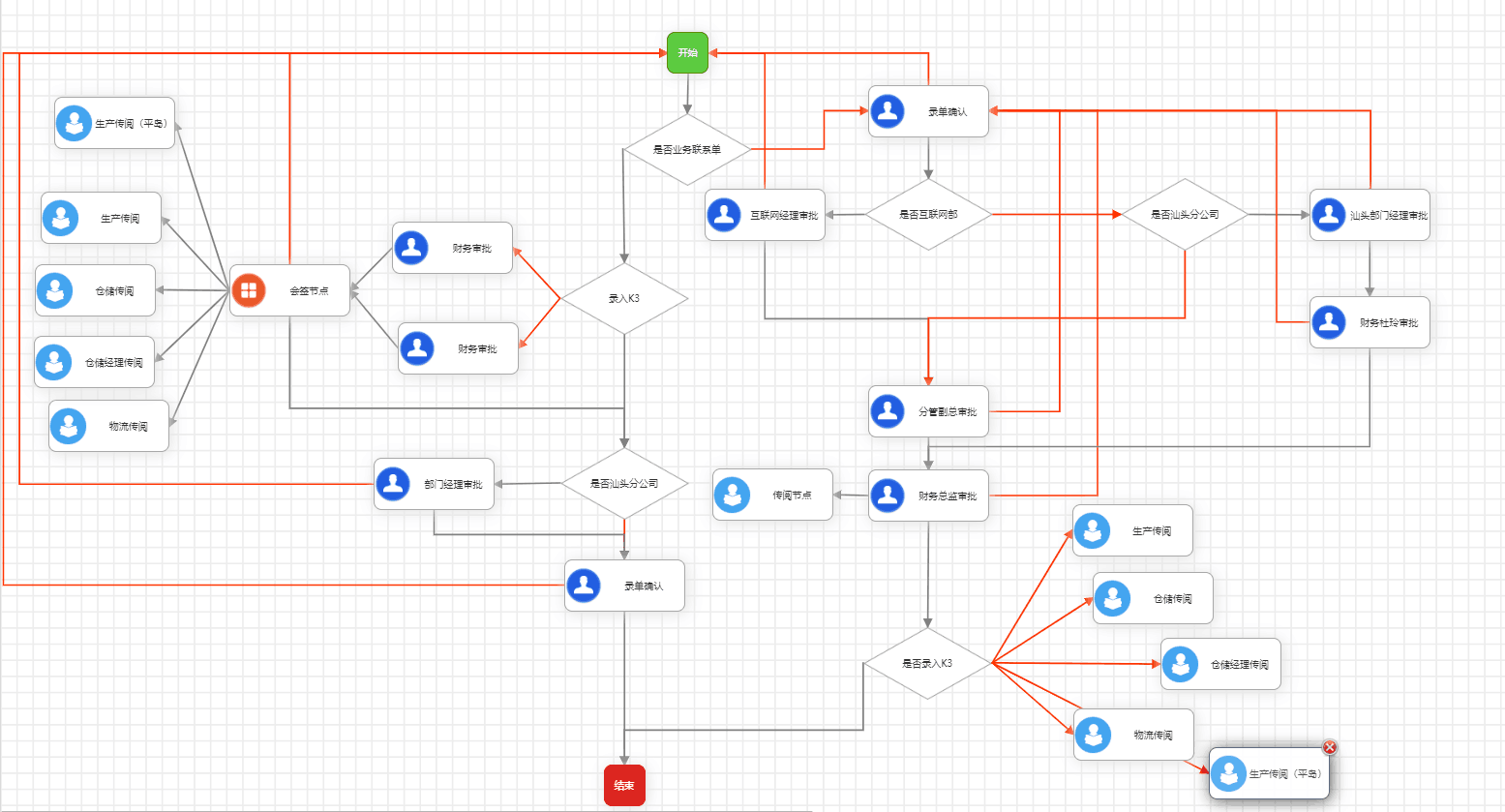Select the 生产传阅（平岛） node carrying the red delete badge
The width and height of the screenshot is (1505, 812).
point(1269,773)
